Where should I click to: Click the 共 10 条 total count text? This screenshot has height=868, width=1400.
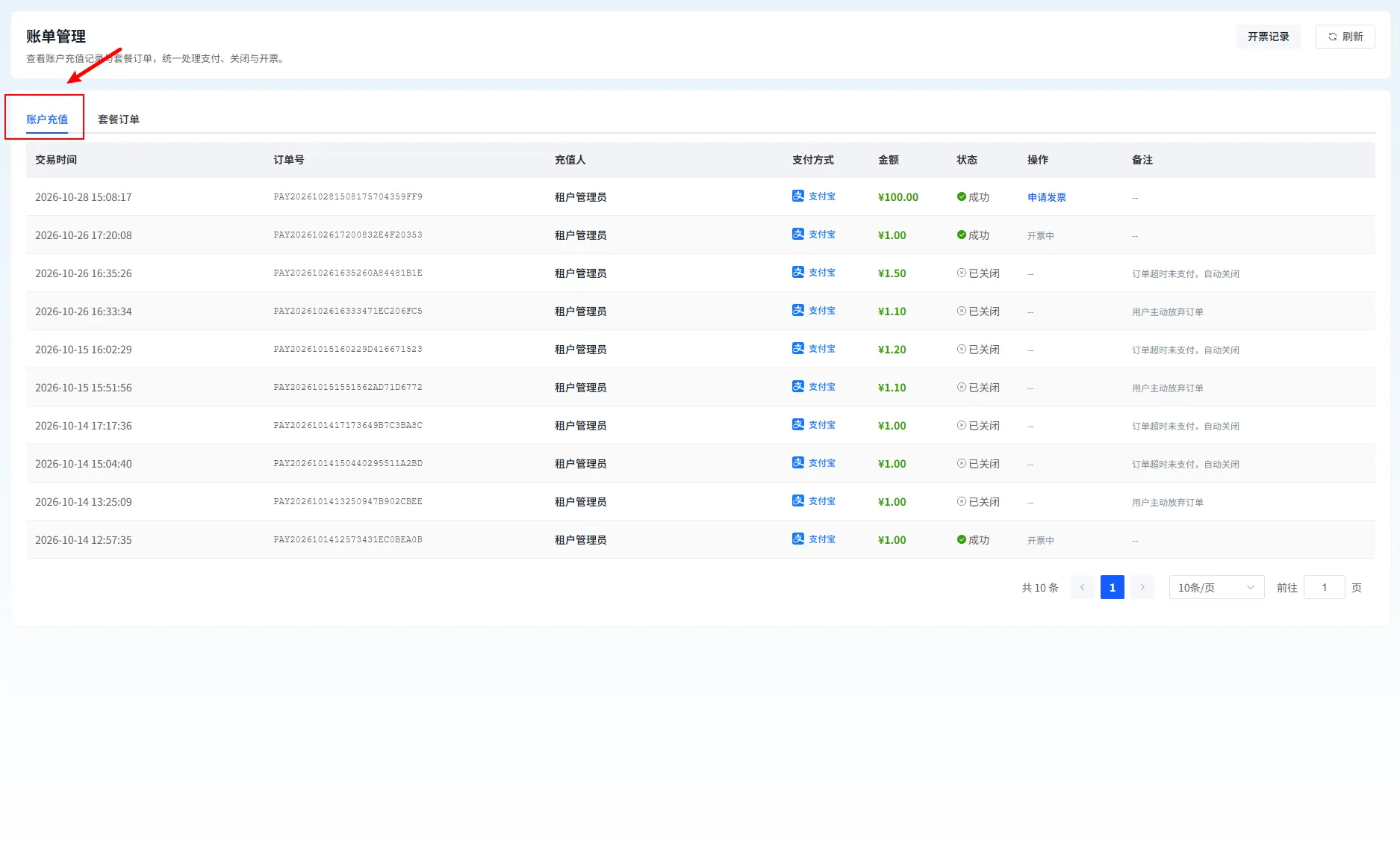tap(1039, 588)
